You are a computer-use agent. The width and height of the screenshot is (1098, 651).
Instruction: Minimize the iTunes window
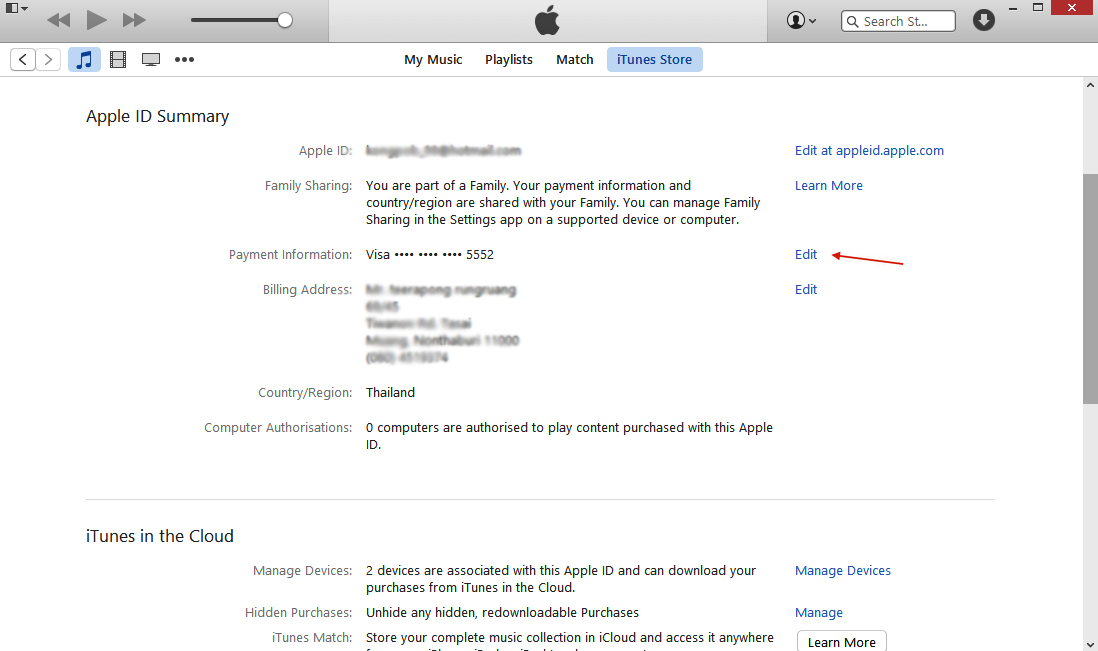(1013, 8)
